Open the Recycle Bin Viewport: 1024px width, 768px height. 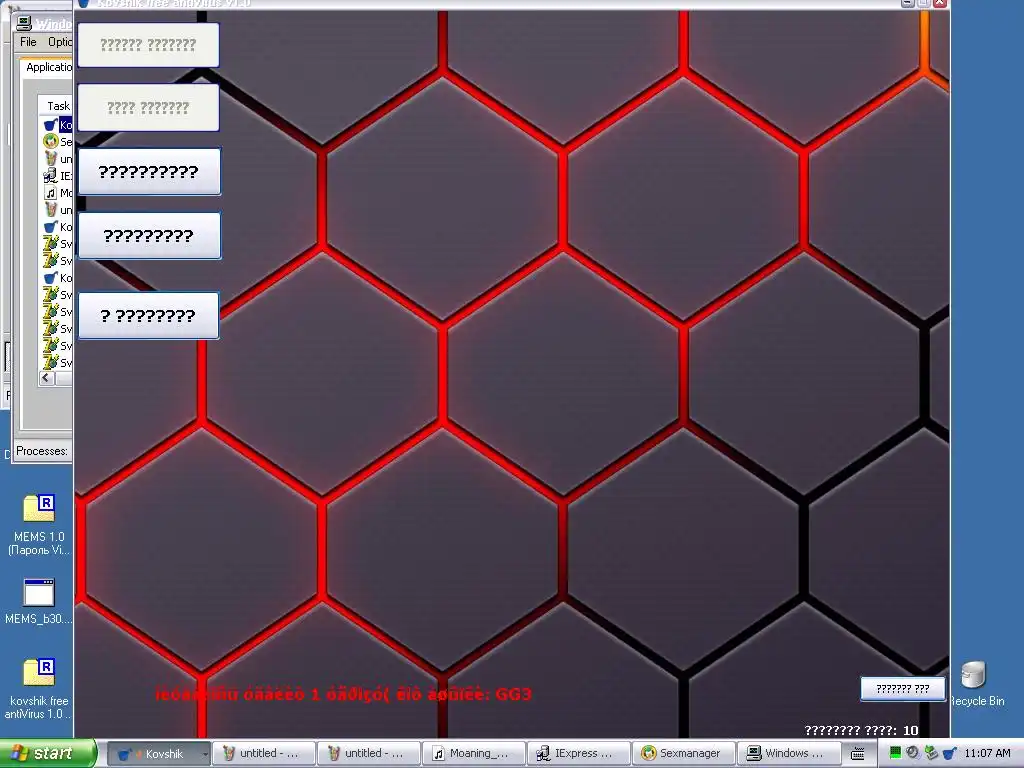click(975, 684)
